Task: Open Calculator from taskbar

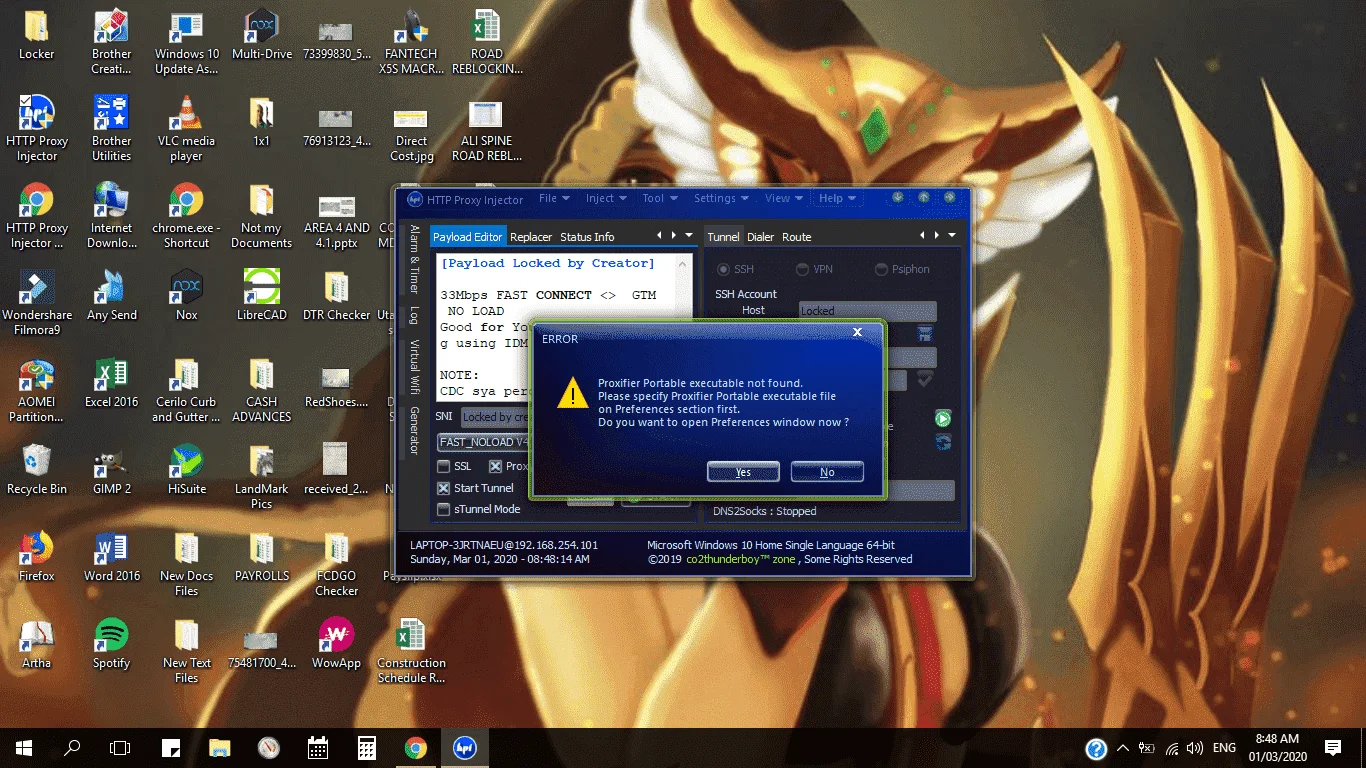Action: (x=367, y=747)
